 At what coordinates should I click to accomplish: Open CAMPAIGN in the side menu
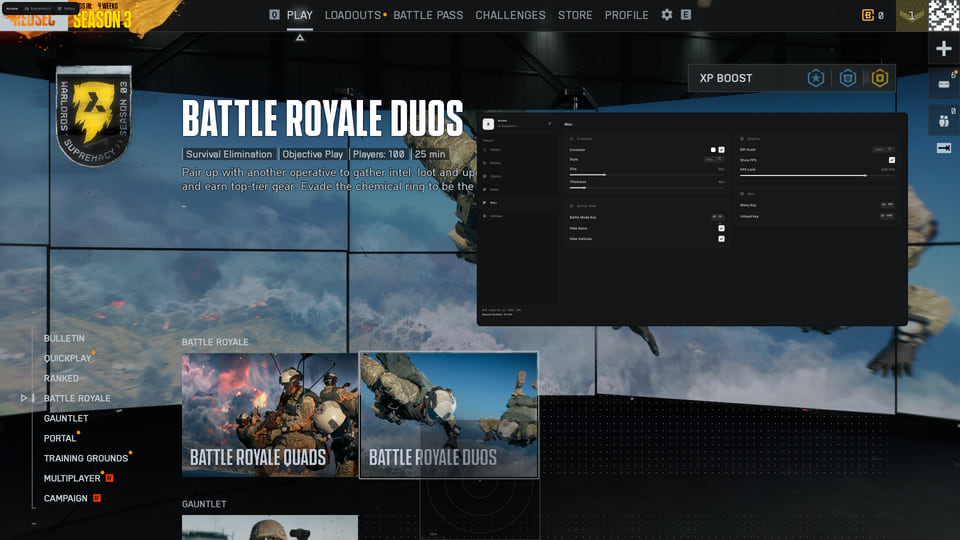[x=66, y=498]
